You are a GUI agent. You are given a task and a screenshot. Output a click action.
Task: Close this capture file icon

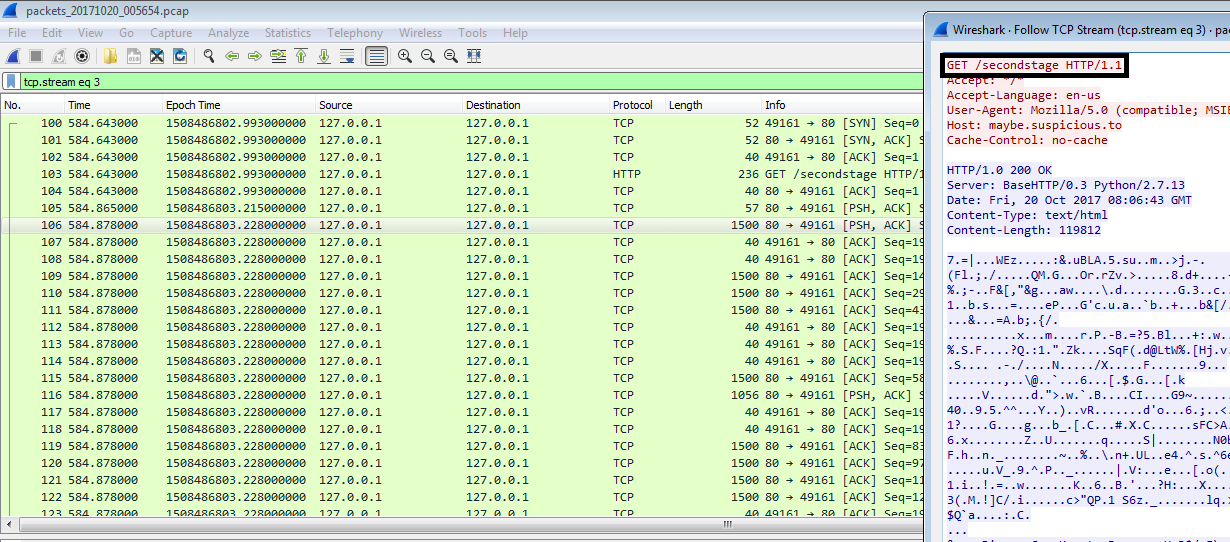[157, 56]
